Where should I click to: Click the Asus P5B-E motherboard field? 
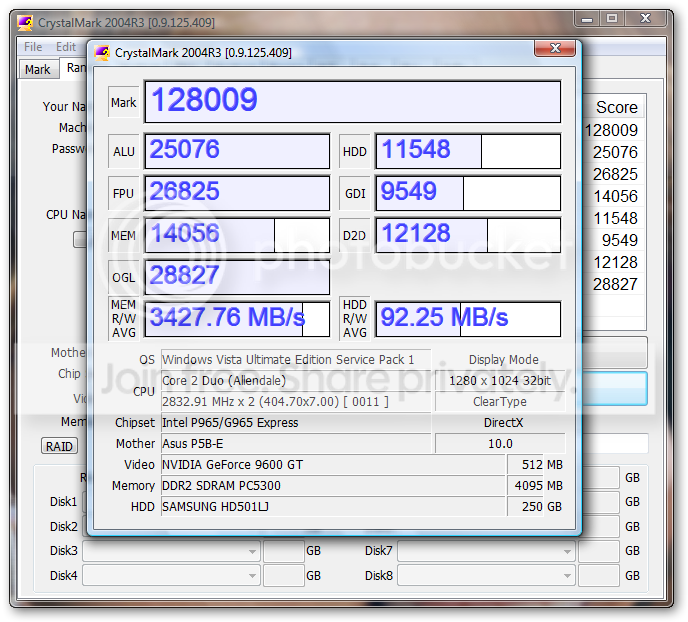tap(296, 444)
